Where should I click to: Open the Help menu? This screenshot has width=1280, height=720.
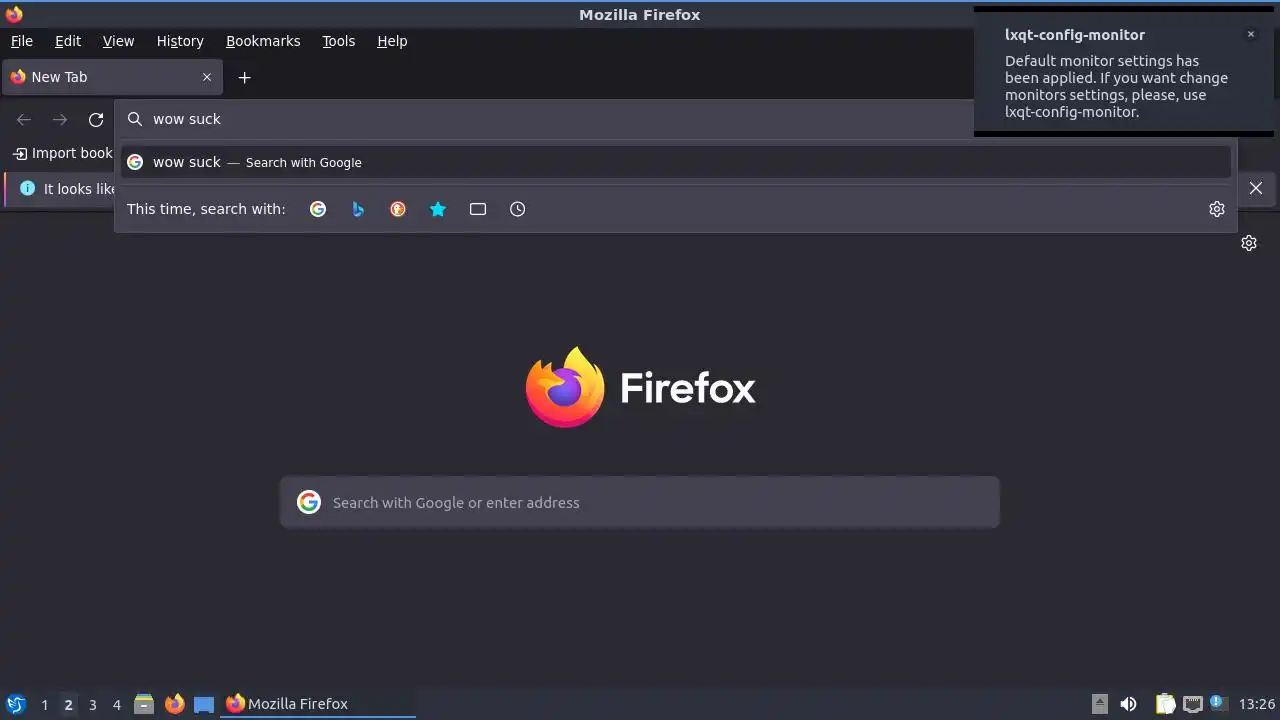(392, 41)
